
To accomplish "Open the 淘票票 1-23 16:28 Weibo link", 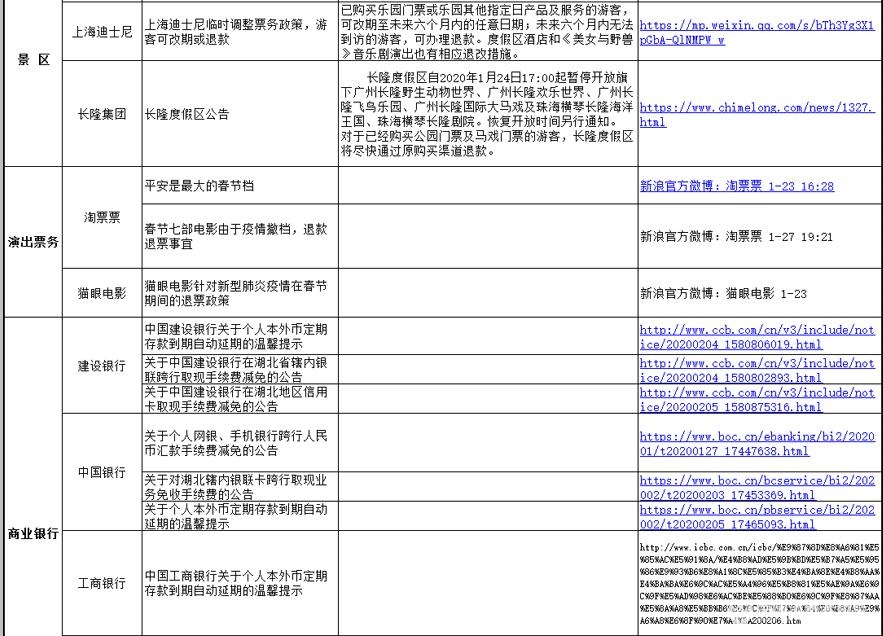I will [x=736, y=187].
